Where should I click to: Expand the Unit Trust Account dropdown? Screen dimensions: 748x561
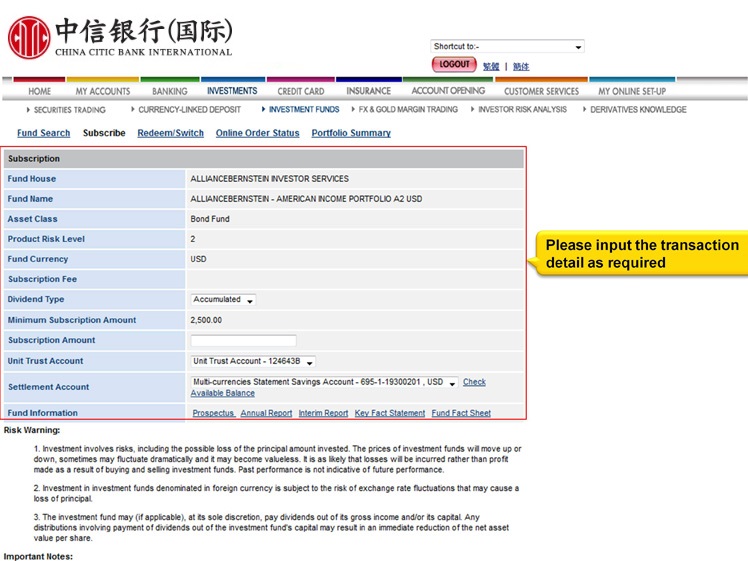[253, 362]
